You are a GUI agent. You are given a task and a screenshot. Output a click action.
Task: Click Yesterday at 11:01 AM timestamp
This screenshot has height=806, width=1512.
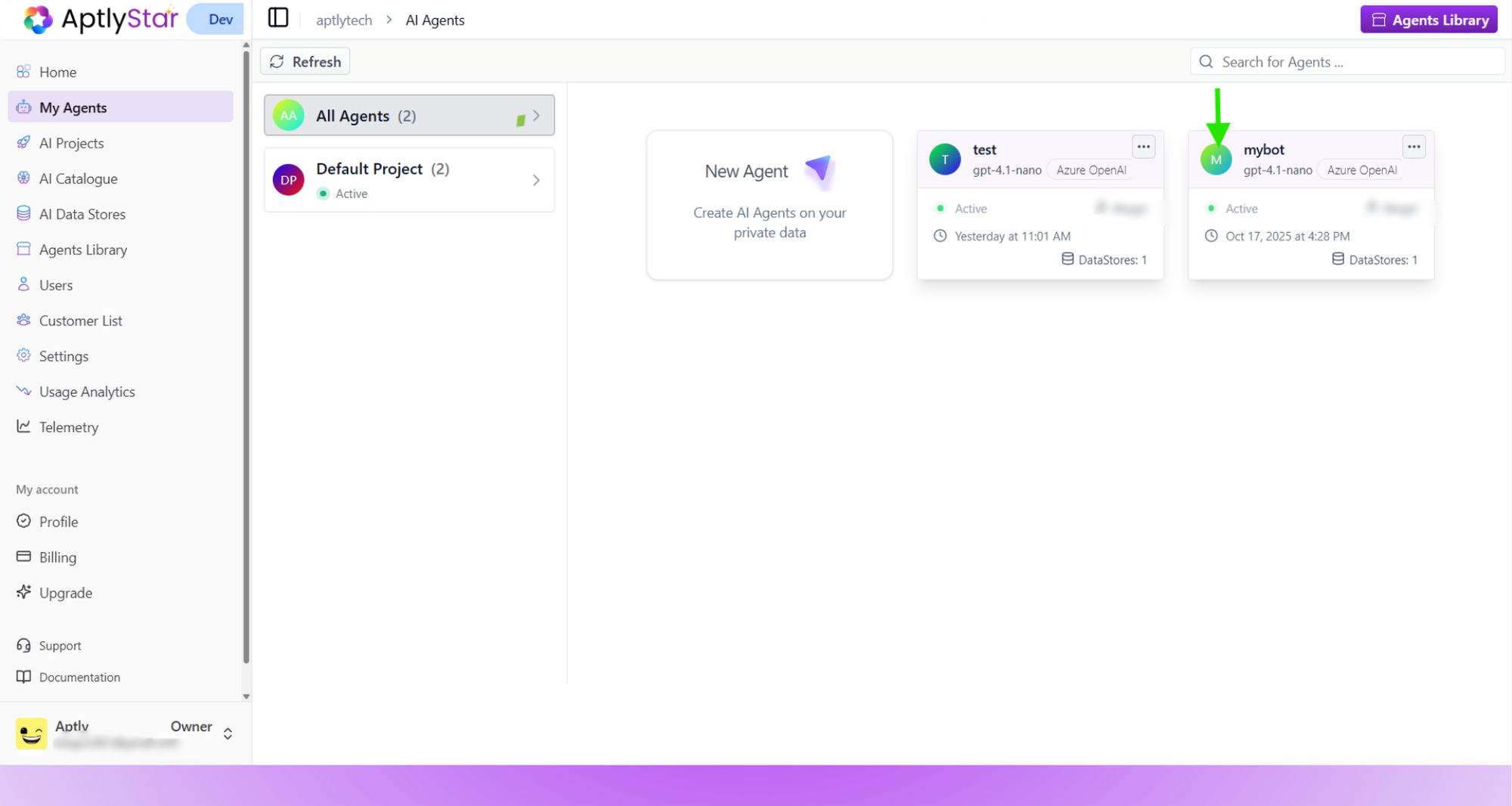tap(1012, 236)
